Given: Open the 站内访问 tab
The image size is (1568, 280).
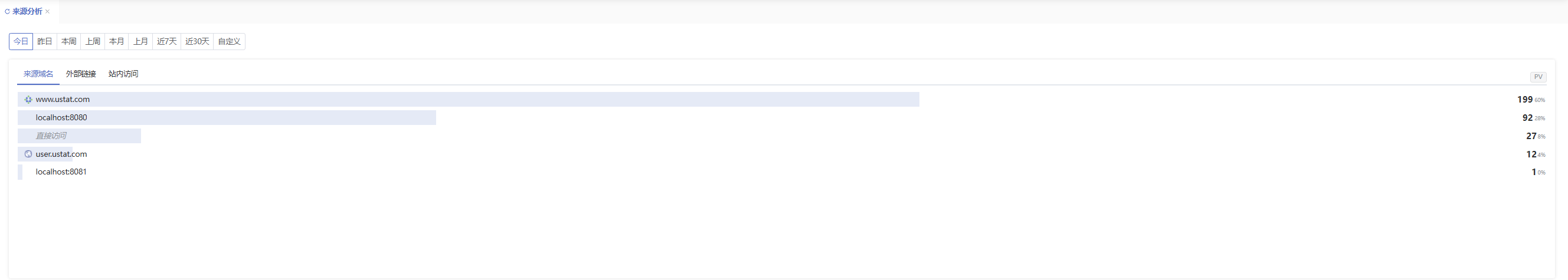Looking at the screenshot, I should pyautogui.click(x=123, y=74).
